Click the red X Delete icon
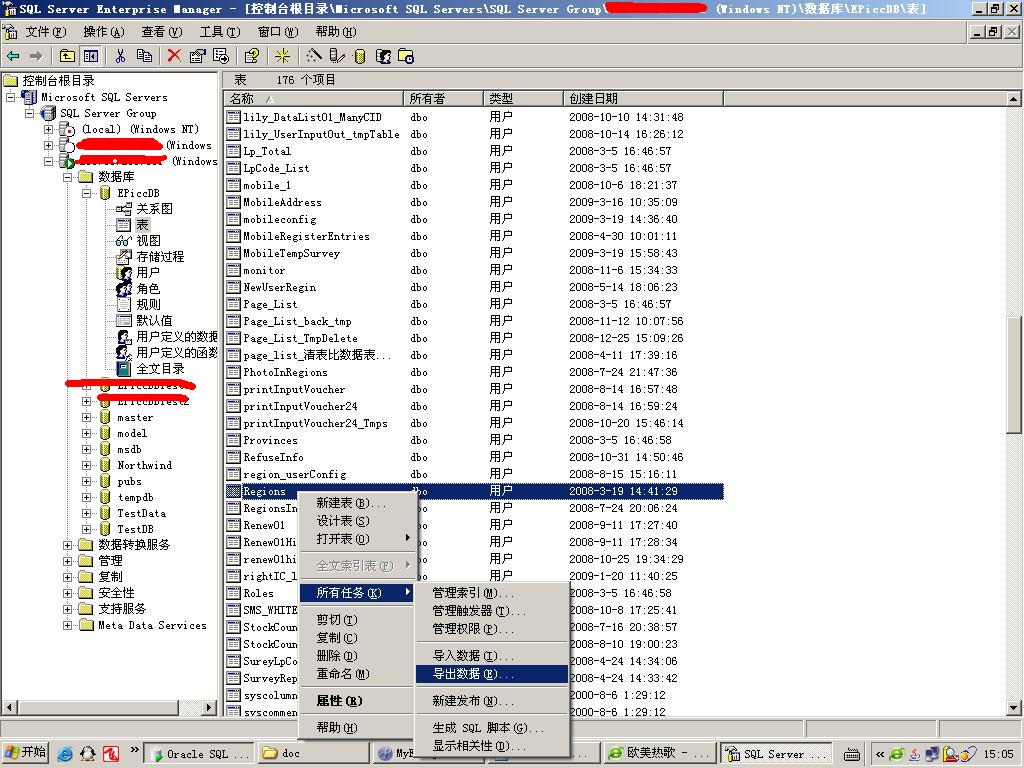 (x=174, y=56)
